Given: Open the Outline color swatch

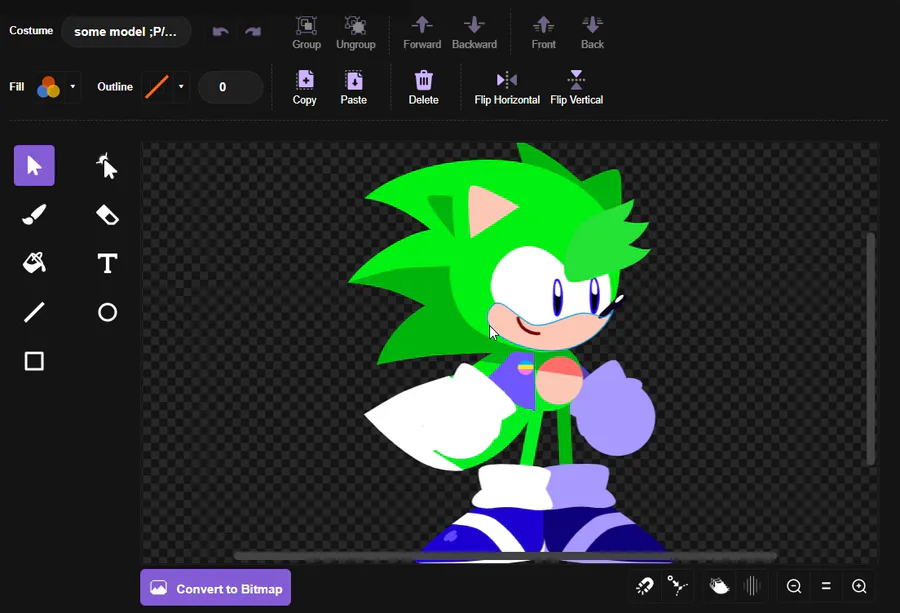Looking at the screenshot, I should point(157,87).
